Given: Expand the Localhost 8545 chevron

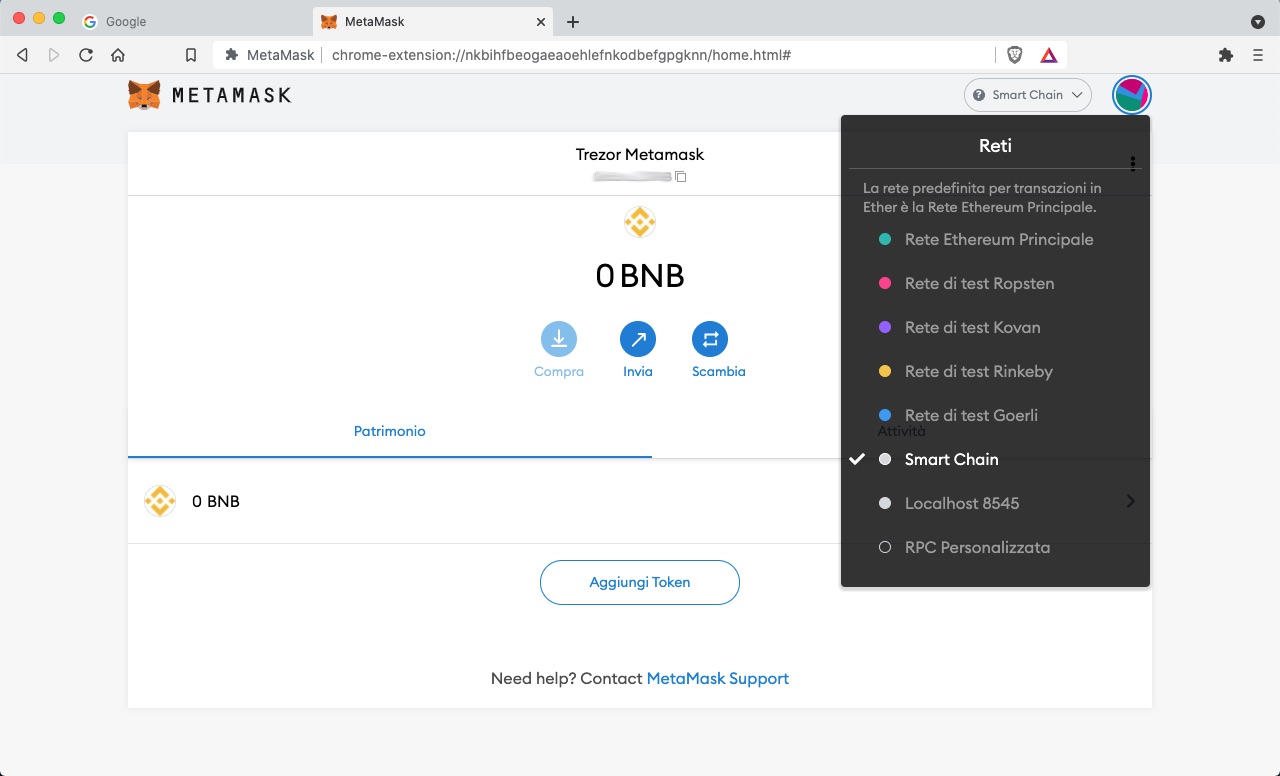Looking at the screenshot, I should coord(1131,501).
